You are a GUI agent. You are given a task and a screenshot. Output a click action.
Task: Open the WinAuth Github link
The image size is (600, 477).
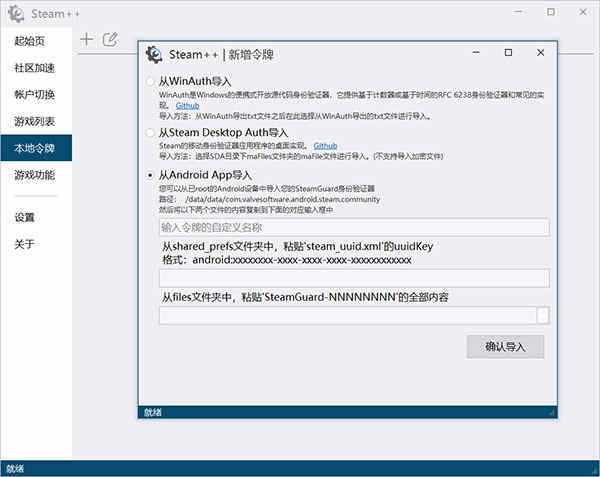pyautogui.click(x=188, y=106)
